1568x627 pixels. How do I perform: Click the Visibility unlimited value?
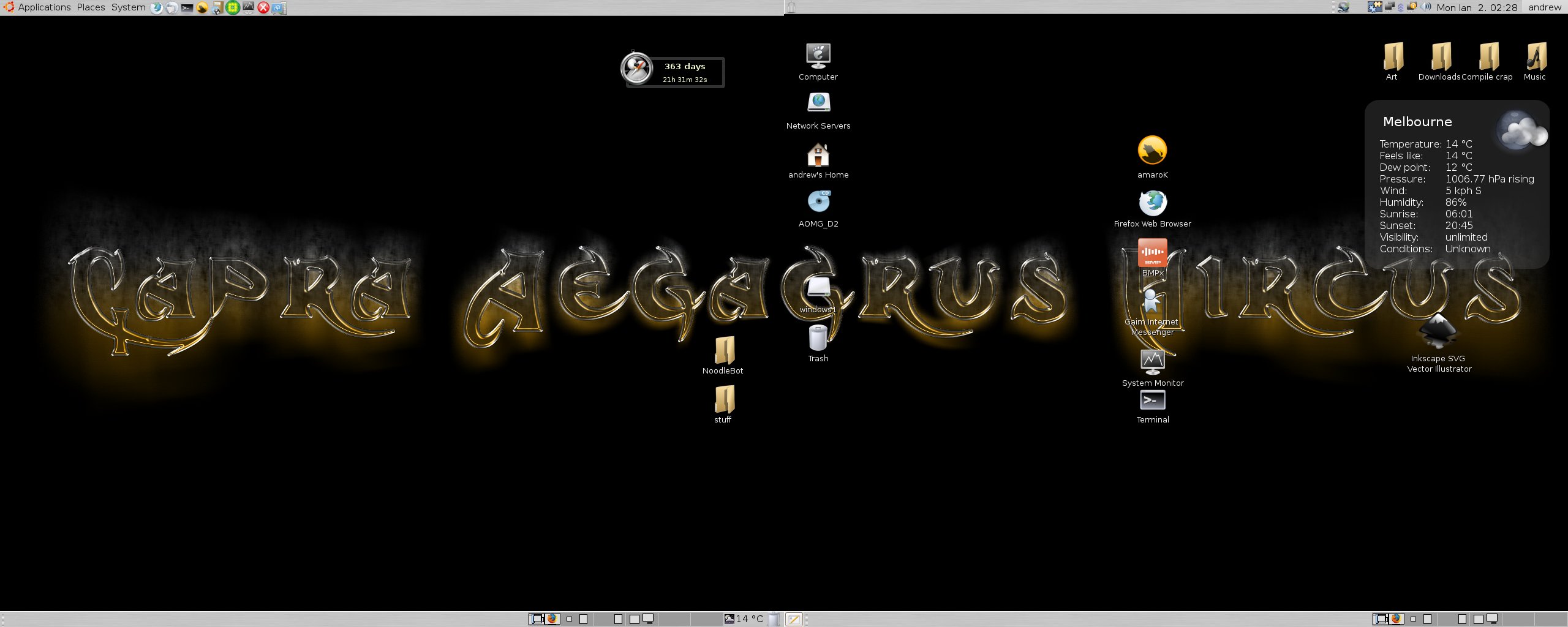[1466, 237]
